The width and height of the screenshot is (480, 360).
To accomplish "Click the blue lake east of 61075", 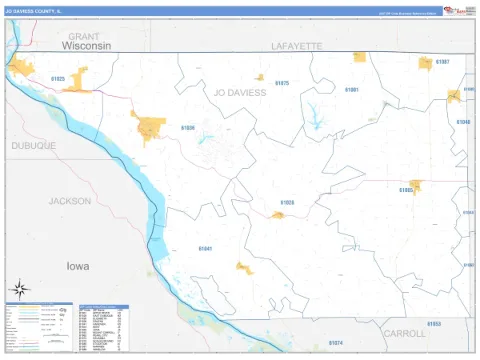I will 316,117.
